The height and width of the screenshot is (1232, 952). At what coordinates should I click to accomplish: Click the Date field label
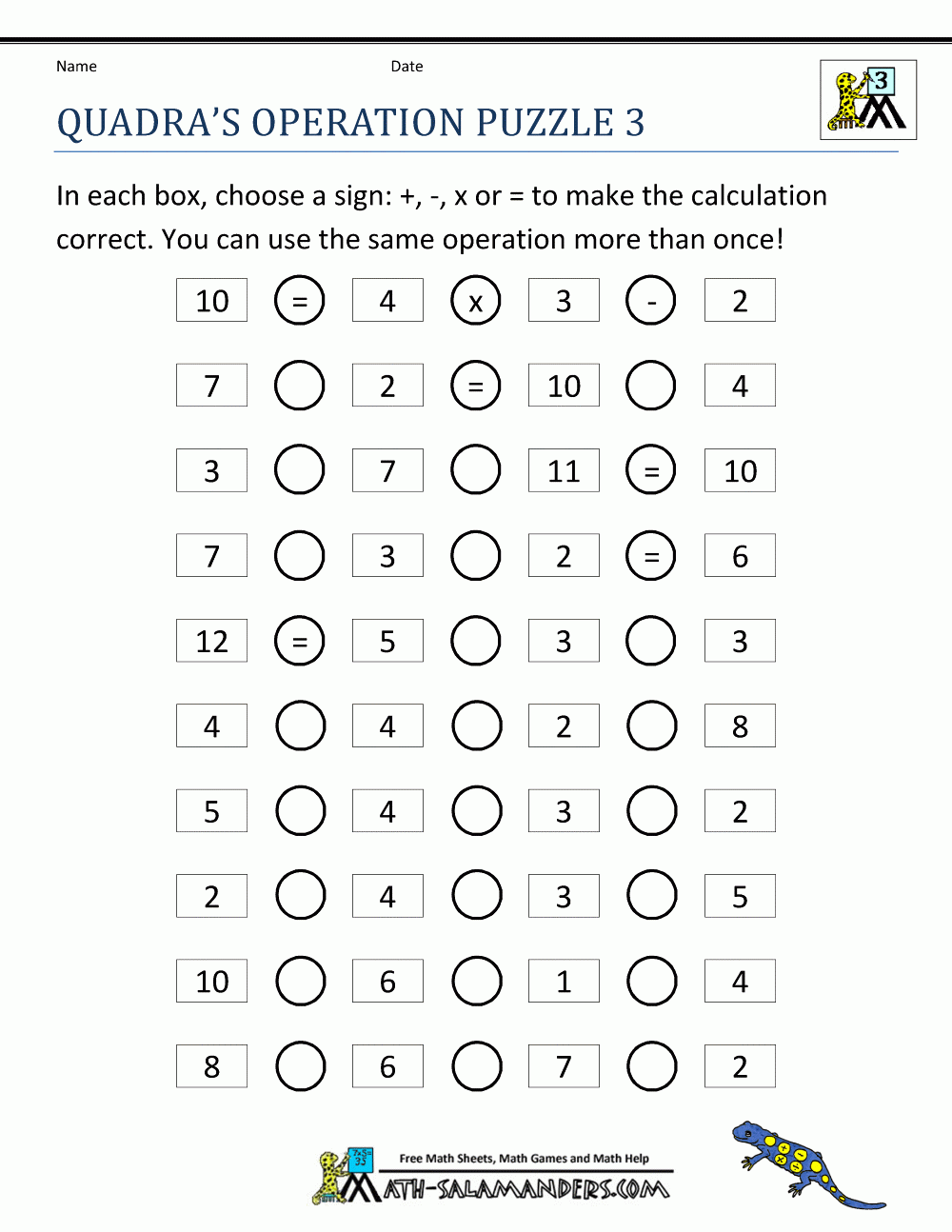coord(407,67)
